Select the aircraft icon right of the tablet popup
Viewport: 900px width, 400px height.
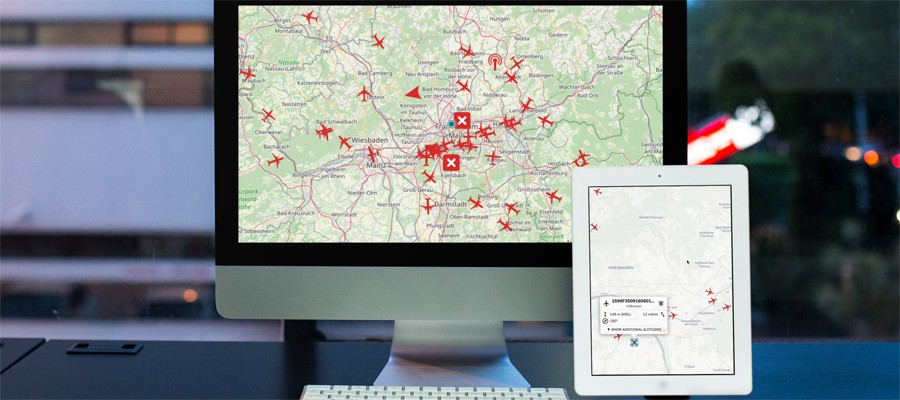pos(672,316)
